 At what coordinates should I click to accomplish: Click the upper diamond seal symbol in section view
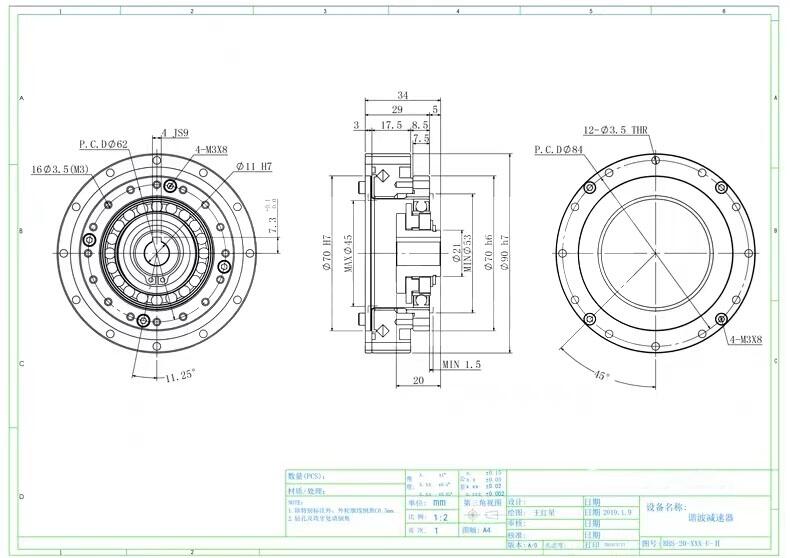click(x=380, y=177)
